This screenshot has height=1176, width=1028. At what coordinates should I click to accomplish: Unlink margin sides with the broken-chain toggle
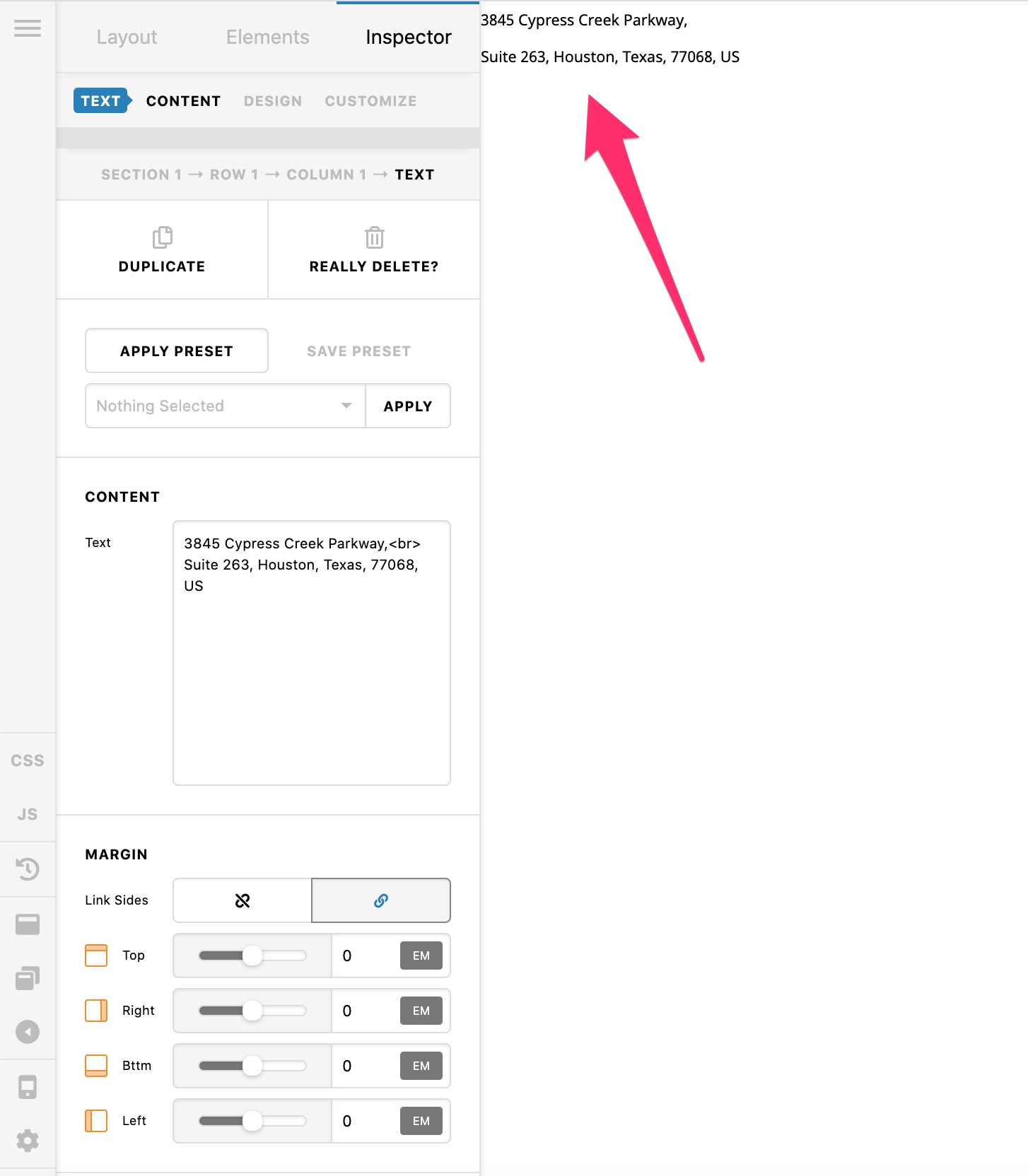pos(243,900)
